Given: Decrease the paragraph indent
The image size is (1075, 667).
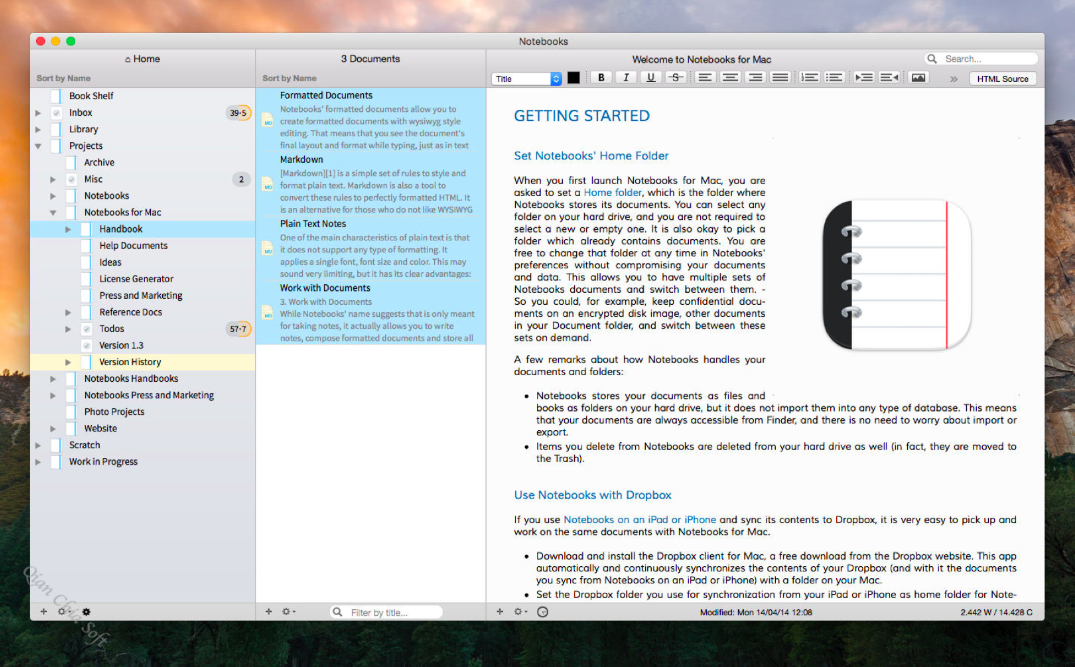Looking at the screenshot, I should 889,78.
